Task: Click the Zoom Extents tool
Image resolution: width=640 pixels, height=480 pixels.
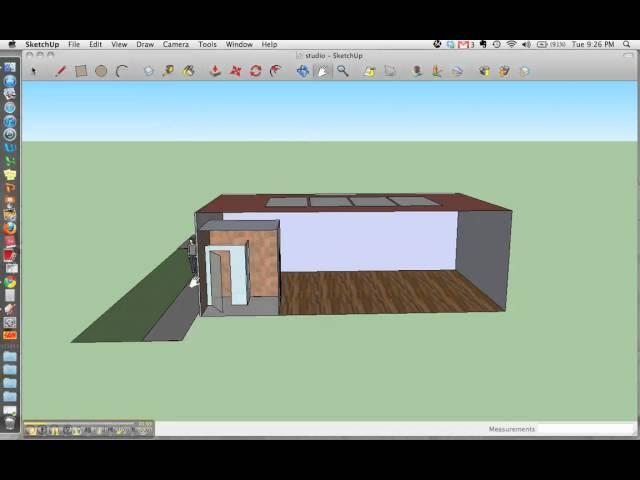Action: tap(370, 71)
